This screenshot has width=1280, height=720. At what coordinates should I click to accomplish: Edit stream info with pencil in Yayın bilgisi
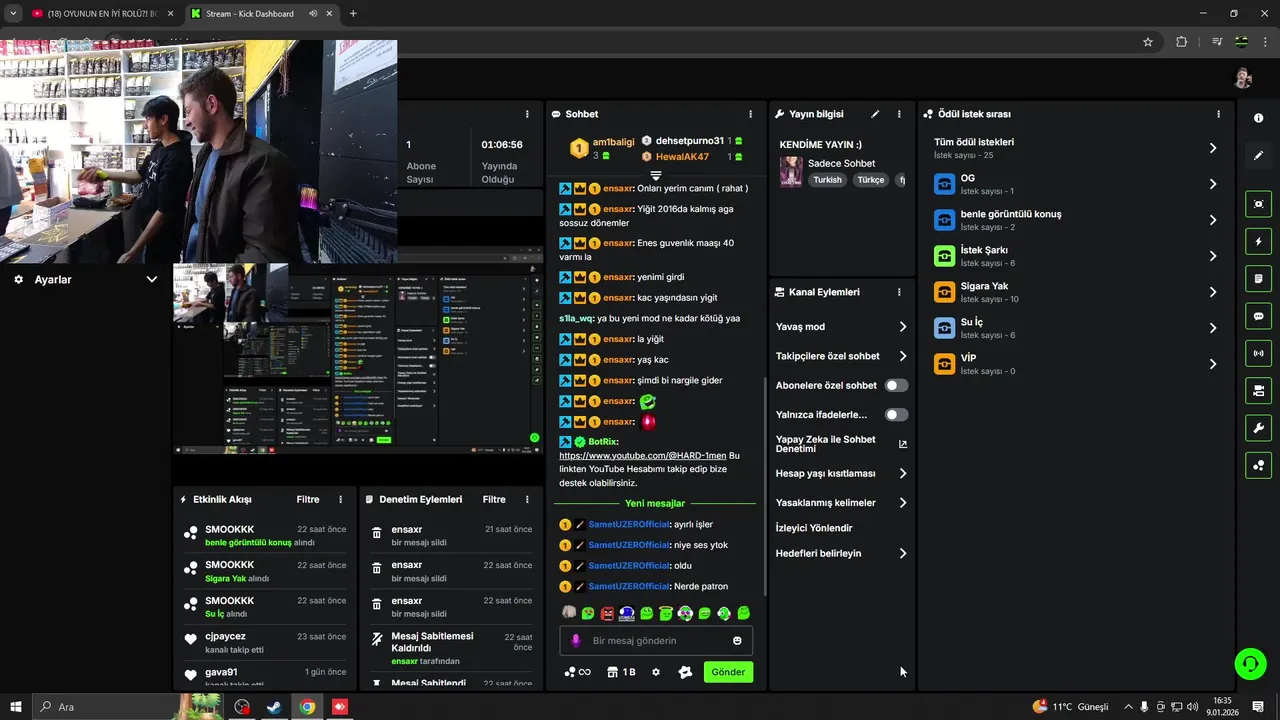[x=875, y=114]
